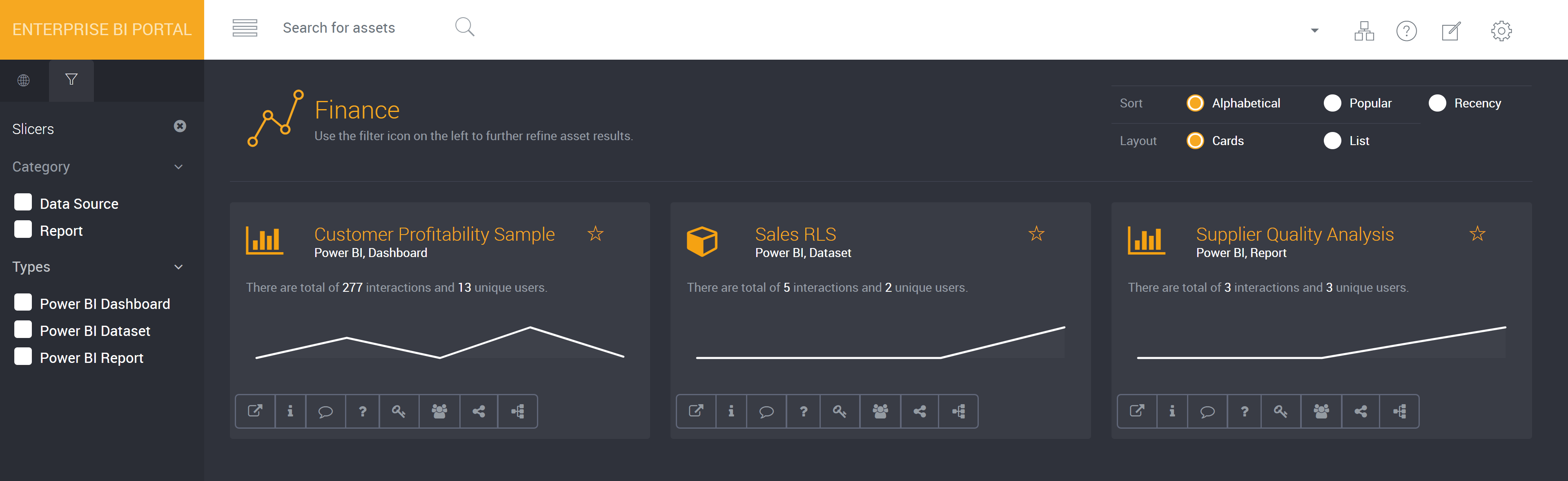Click Customer Profitability Sample usage sparkline
This screenshot has width=1568, height=481.
coord(439,342)
